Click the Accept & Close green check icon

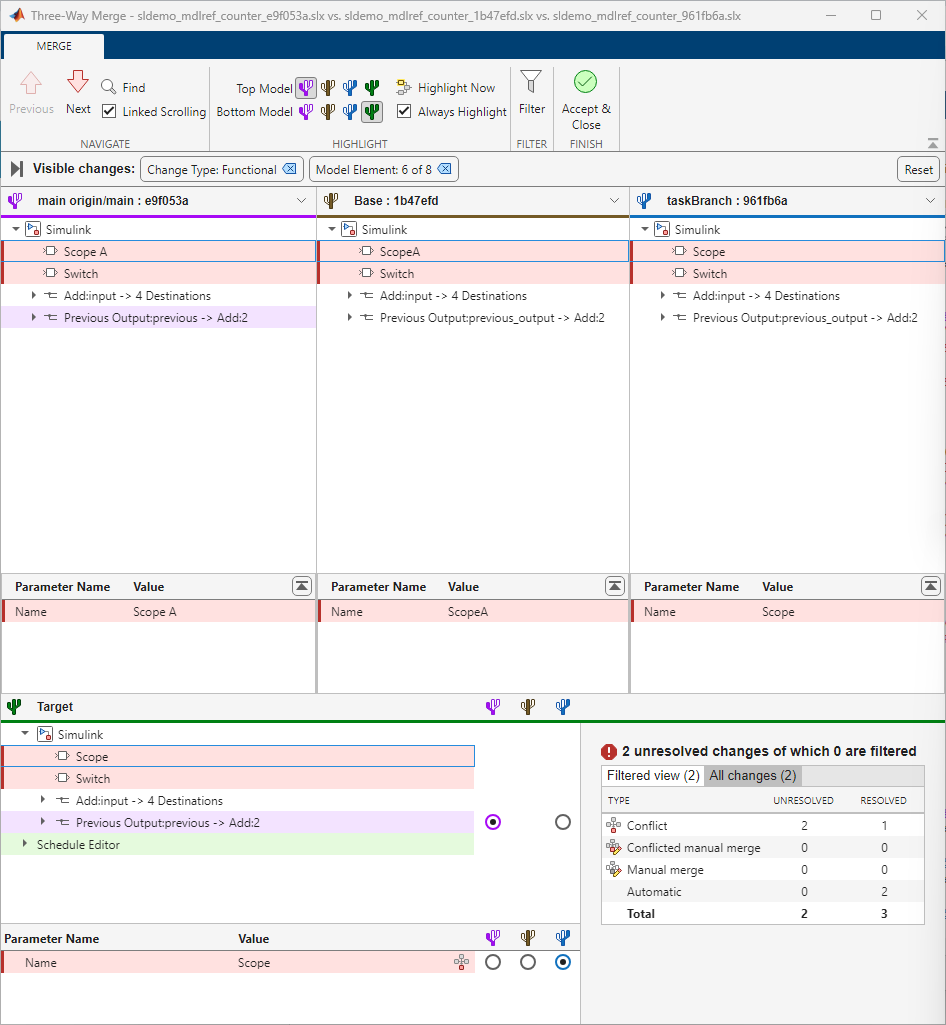coord(585,81)
